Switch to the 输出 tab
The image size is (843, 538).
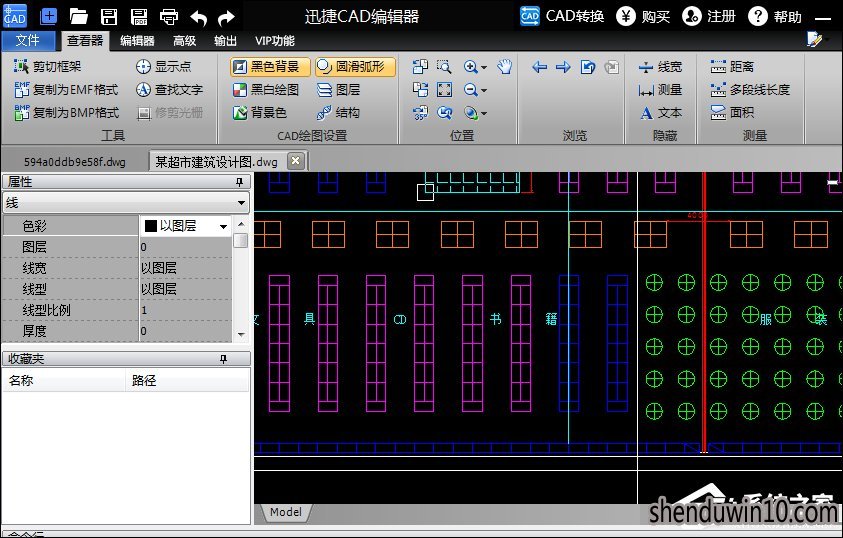point(225,40)
